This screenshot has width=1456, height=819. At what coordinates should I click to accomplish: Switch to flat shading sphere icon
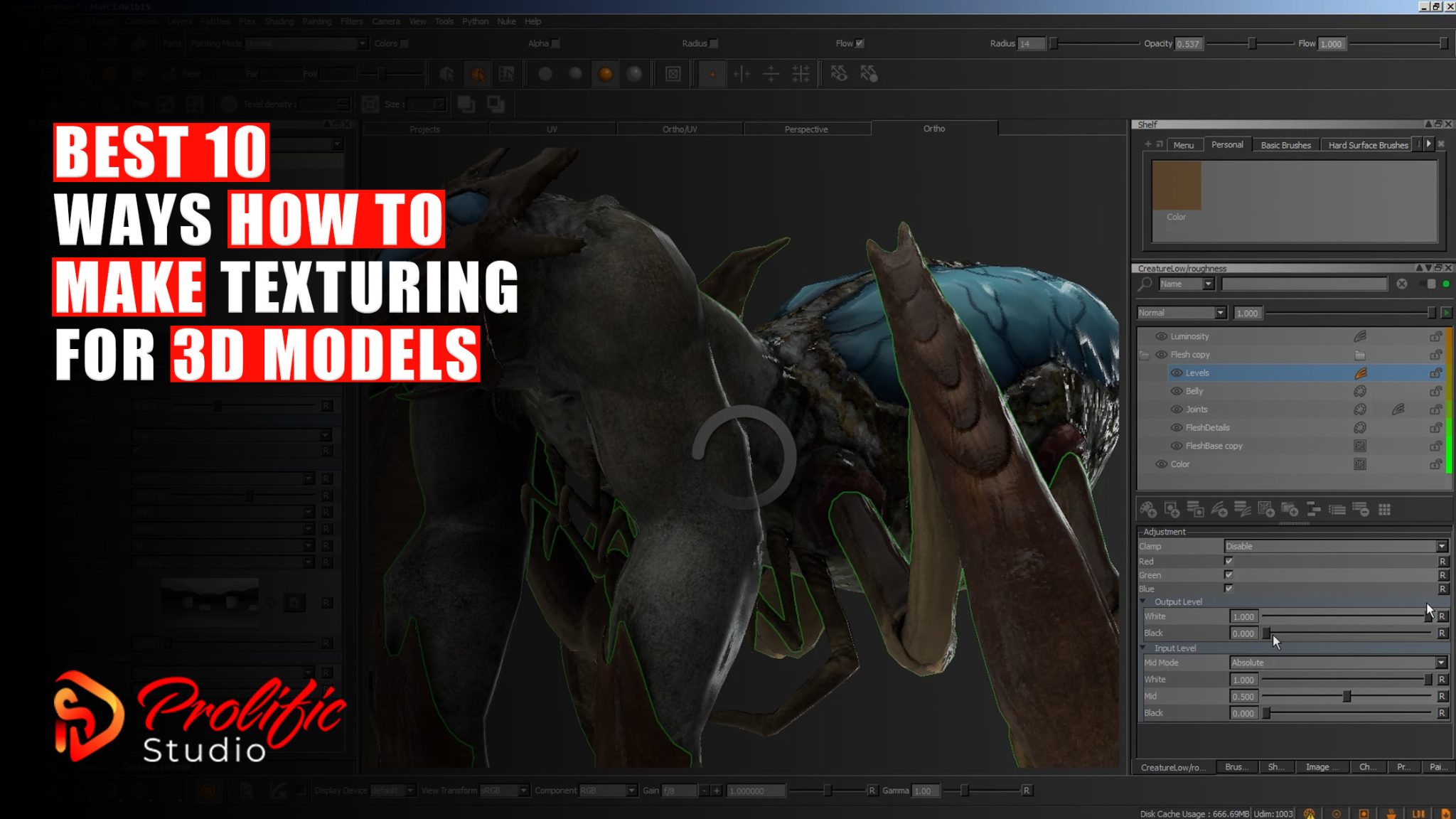pyautogui.click(x=546, y=73)
